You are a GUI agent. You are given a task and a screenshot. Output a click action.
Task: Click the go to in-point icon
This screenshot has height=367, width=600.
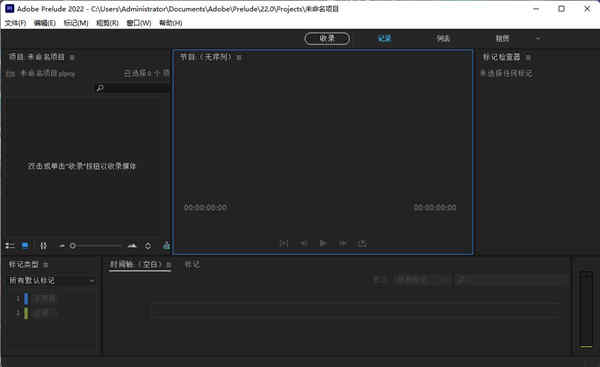point(284,243)
